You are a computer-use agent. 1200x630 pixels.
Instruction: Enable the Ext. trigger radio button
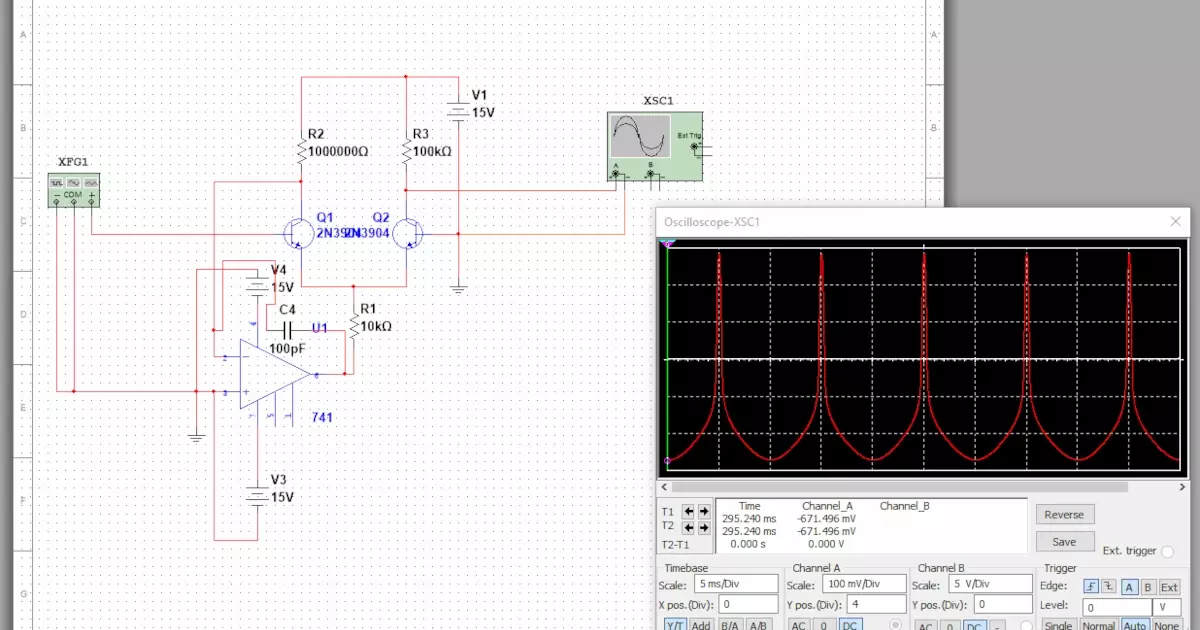click(1168, 550)
